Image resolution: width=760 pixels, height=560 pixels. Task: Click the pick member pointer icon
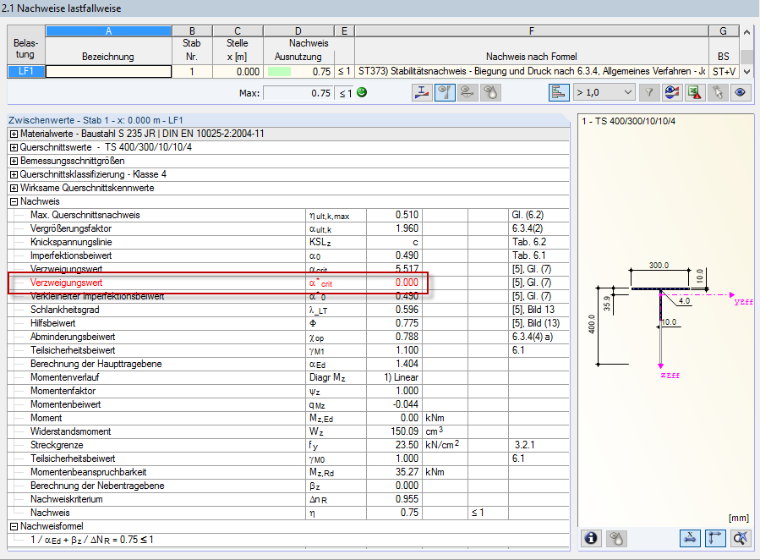click(x=717, y=93)
